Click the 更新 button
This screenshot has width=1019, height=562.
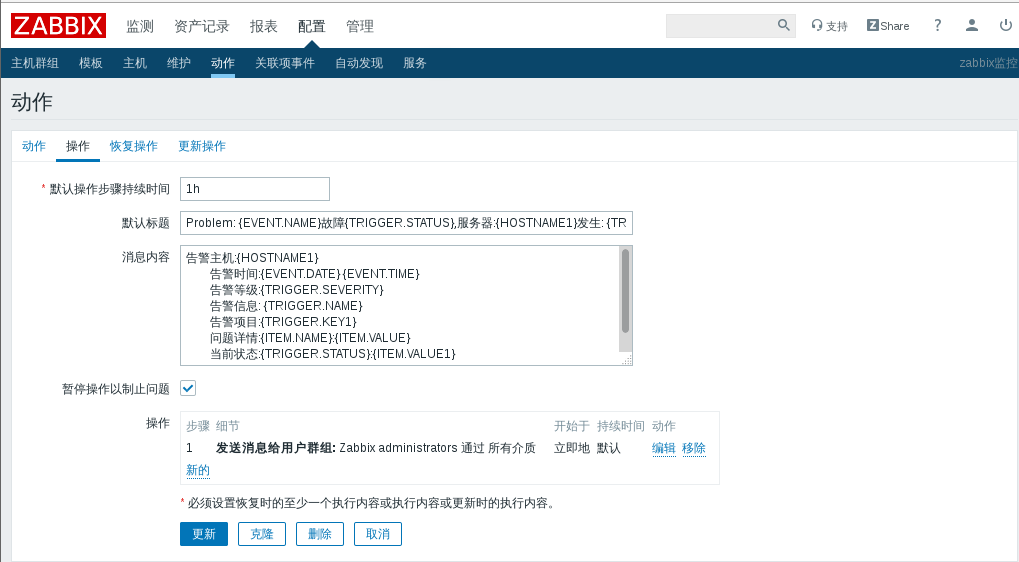204,534
